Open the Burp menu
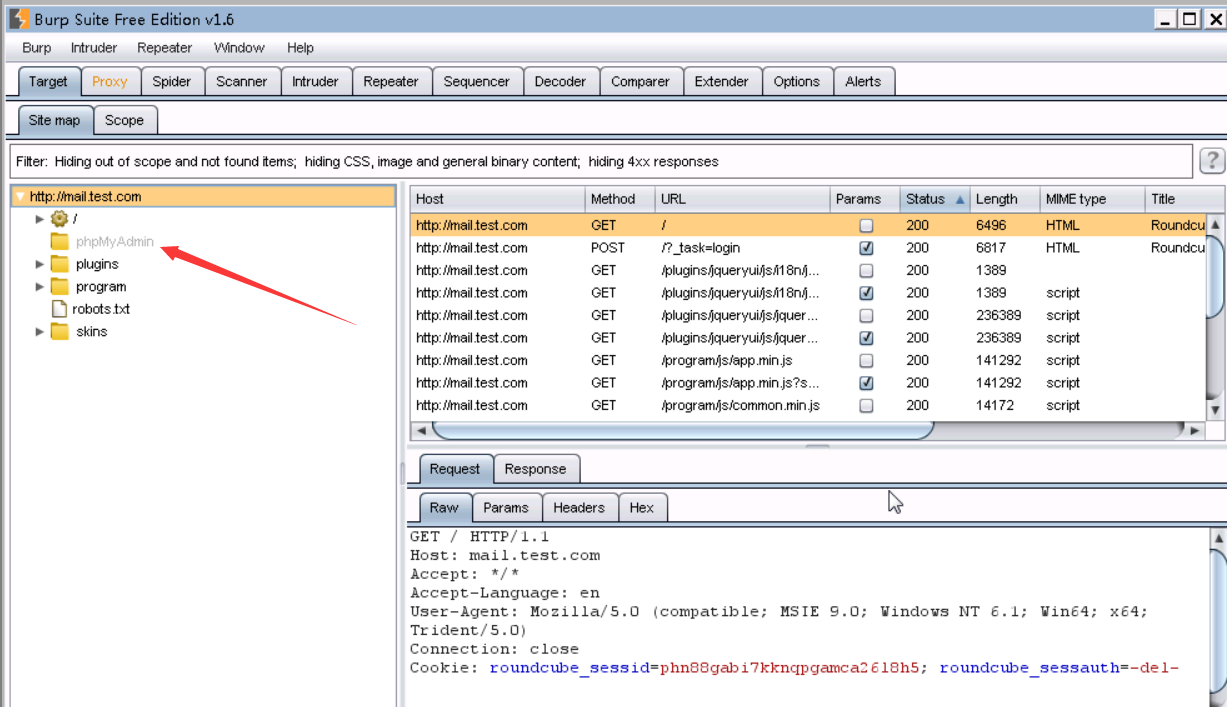The image size is (1227, 707). (37, 48)
